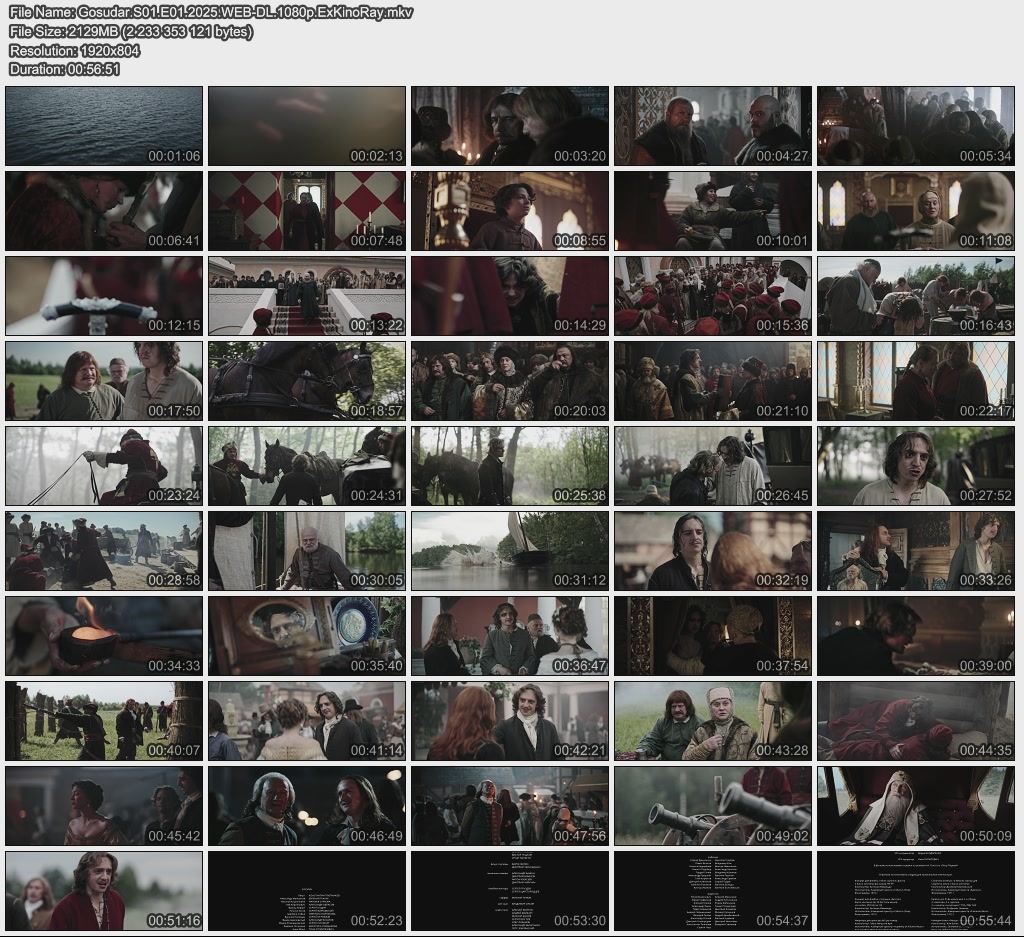Choose the thumbnail stamped 00:33:26
The image size is (1024, 937).
tap(916, 551)
